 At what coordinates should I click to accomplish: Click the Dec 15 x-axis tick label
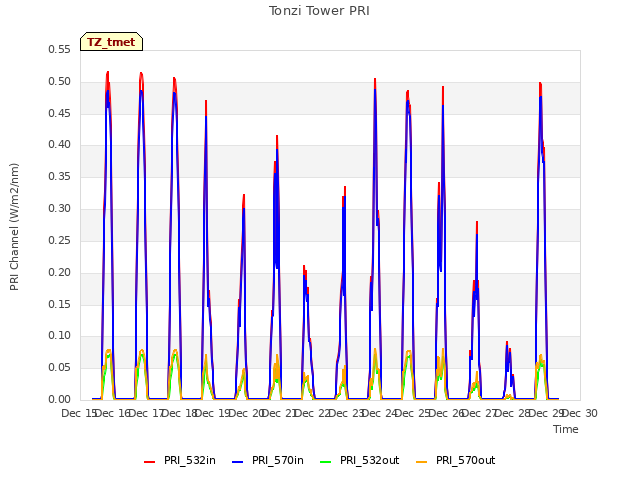(78, 413)
